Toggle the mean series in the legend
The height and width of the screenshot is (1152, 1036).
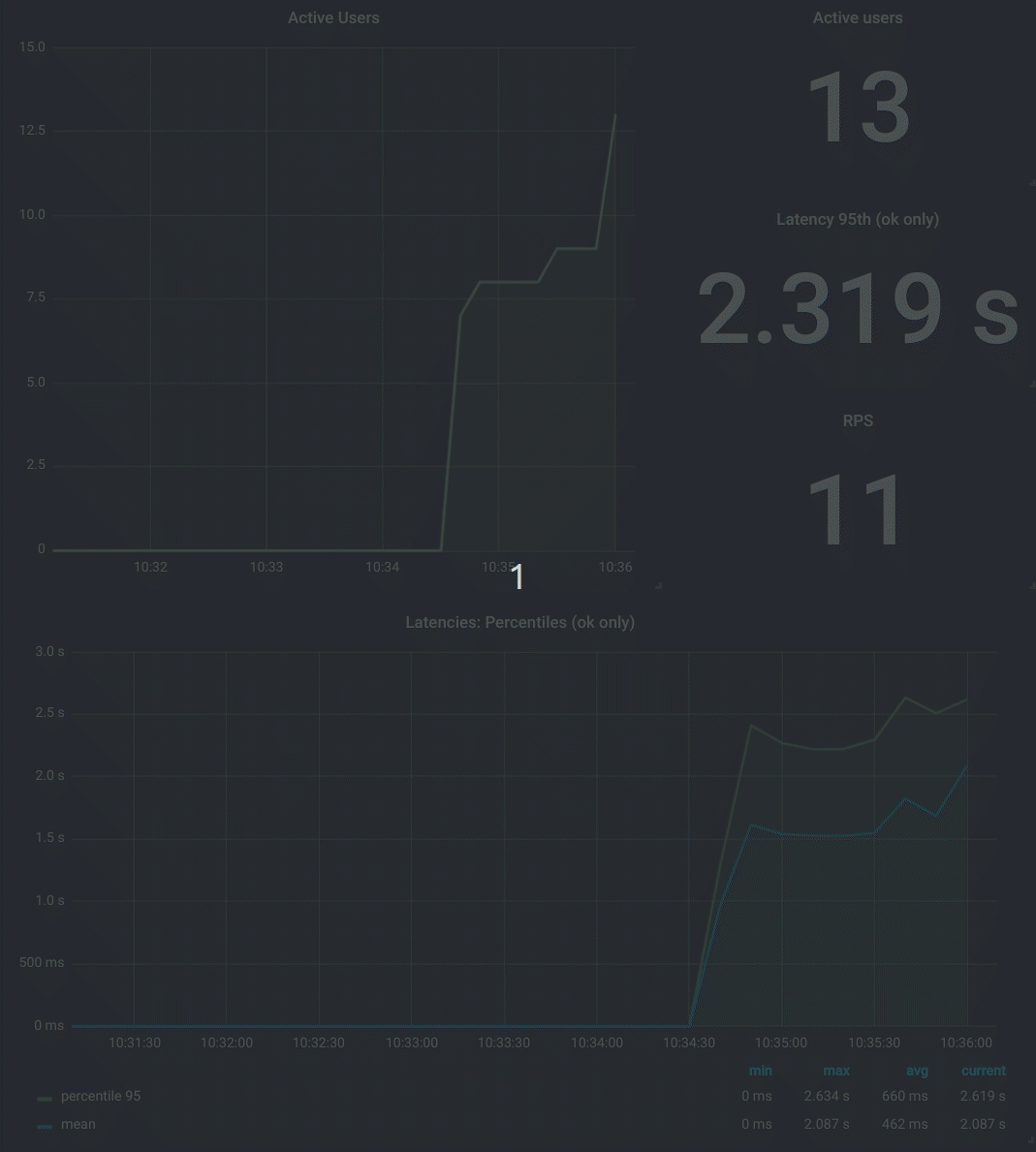coord(78,1124)
